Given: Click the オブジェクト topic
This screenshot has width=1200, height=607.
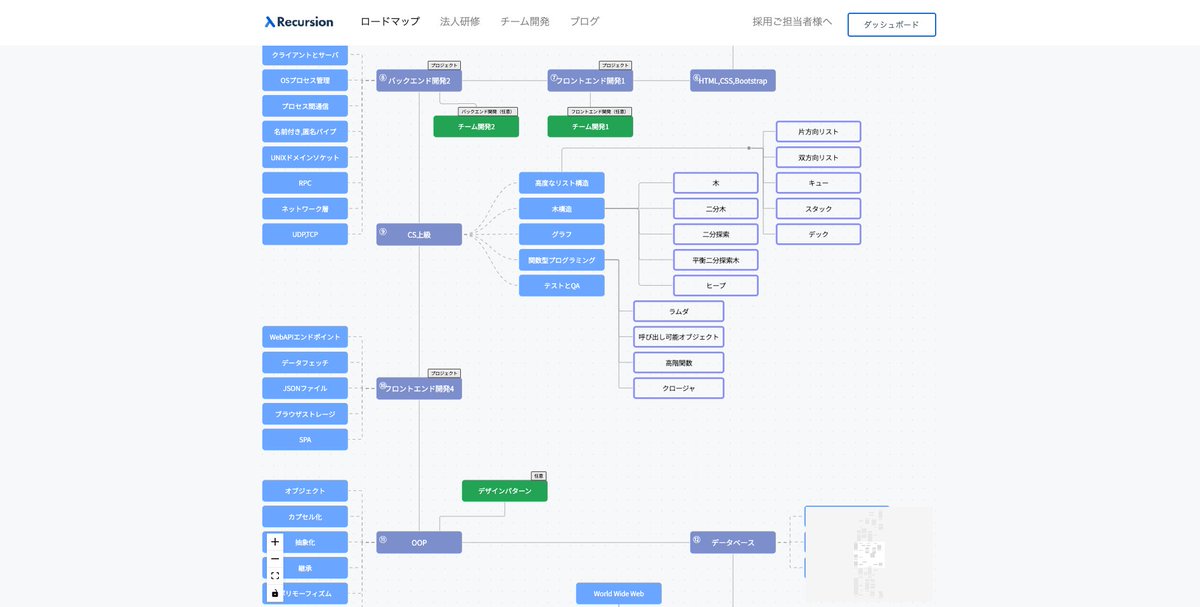Looking at the screenshot, I should 305,491.
